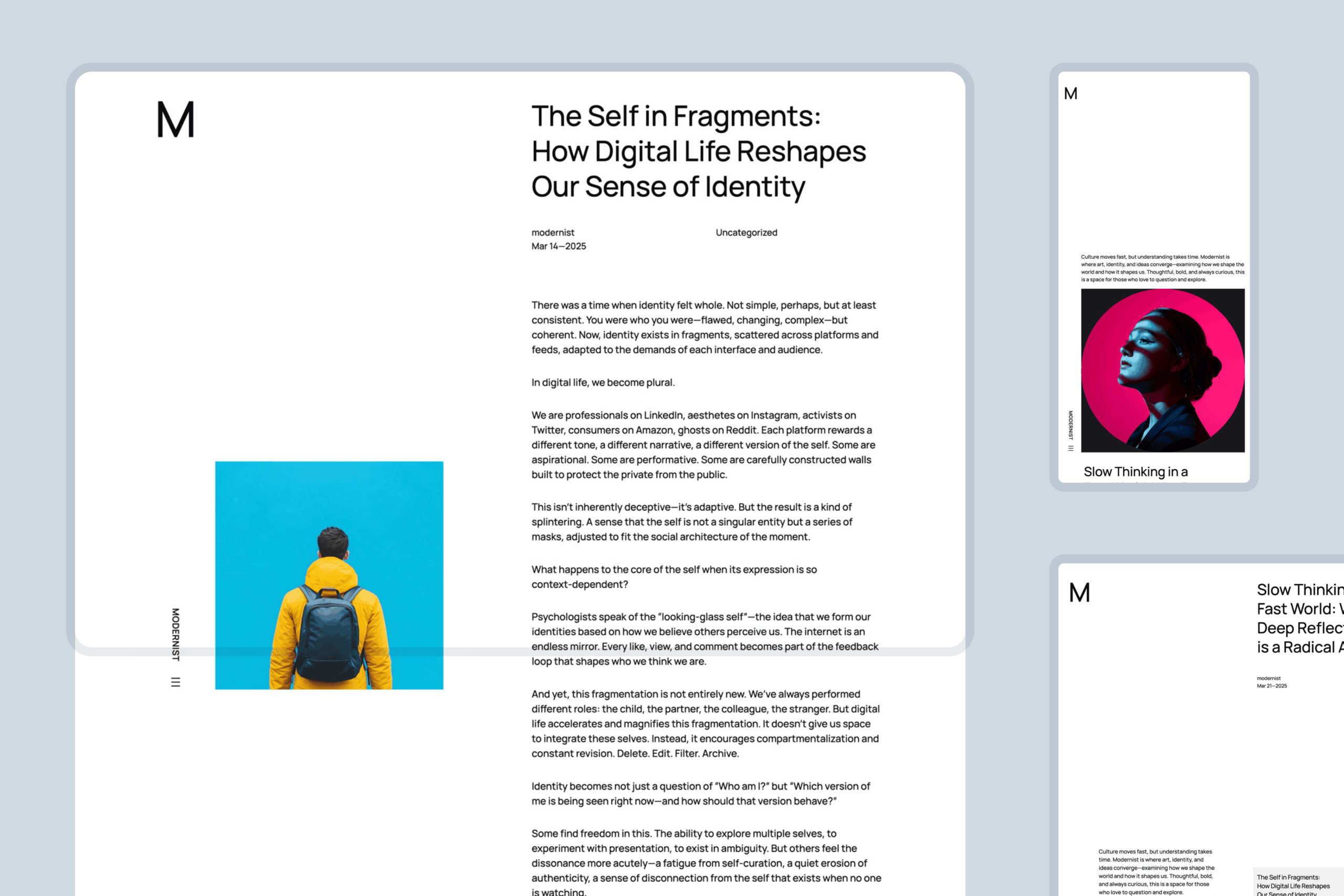The height and width of the screenshot is (896, 1344).
Task: Click the M logo in bottom-right preview
Action: pos(1079,593)
